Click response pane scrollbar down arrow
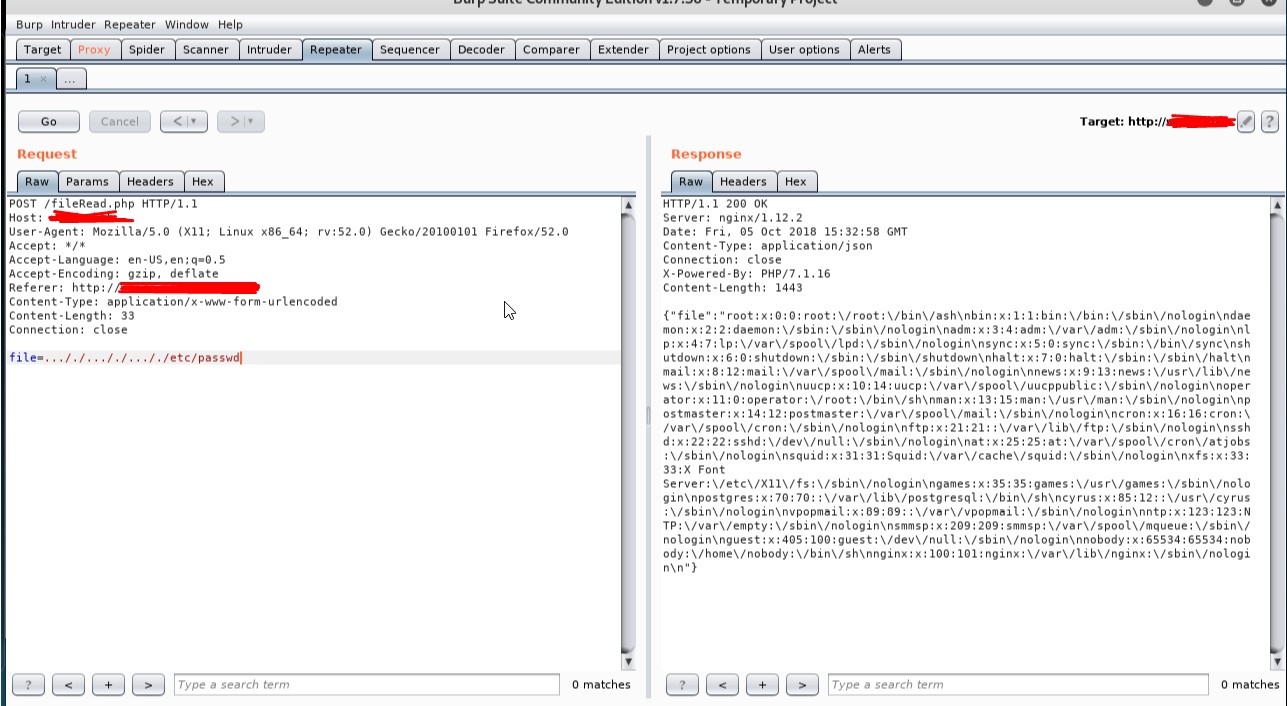 pyautogui.click(x=1276, y=662)
